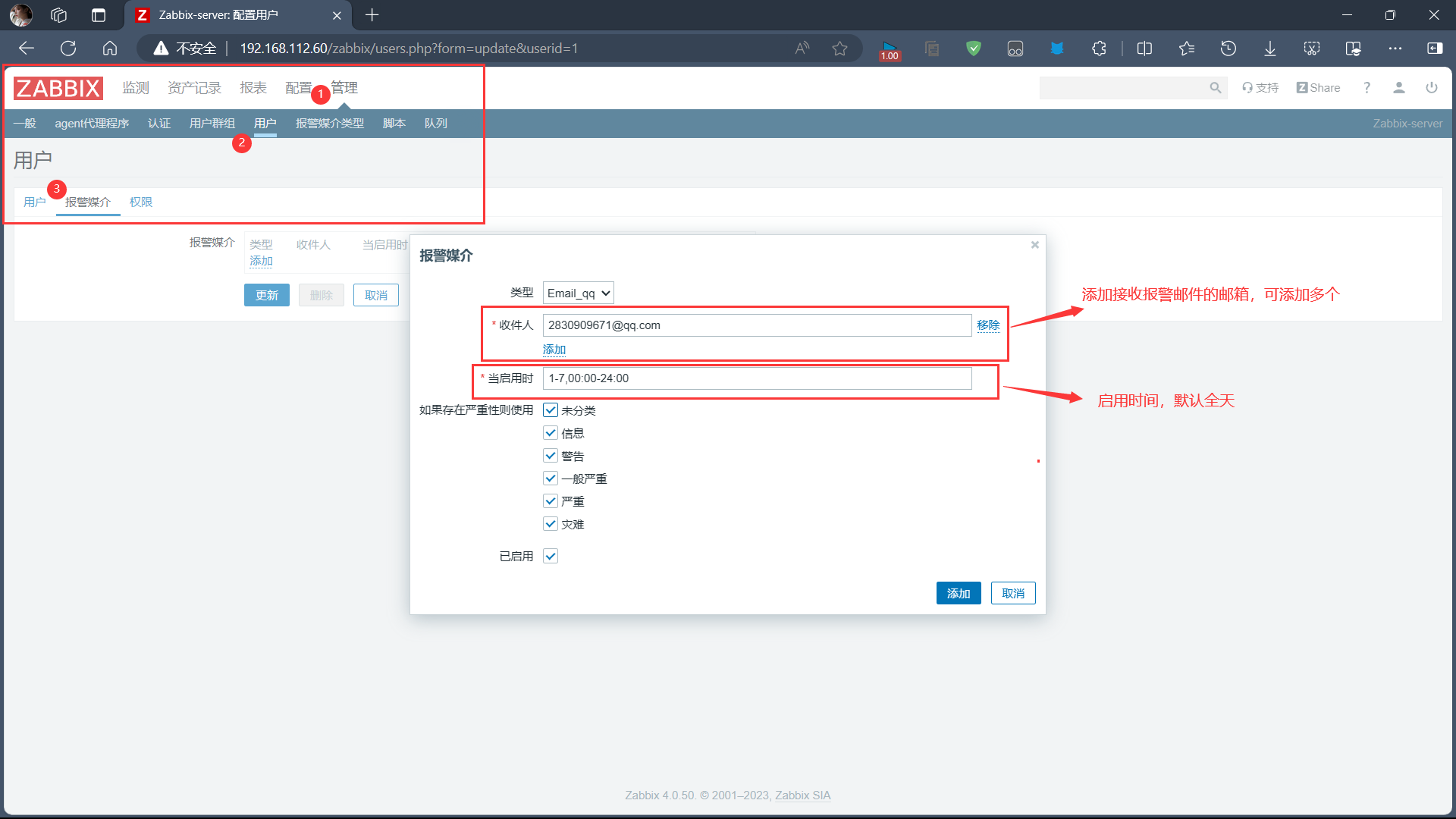This screenshot has width=1456, height=819.
Task: Click the sidebar toggle icon at far right
Action: tap(1435, 49)
